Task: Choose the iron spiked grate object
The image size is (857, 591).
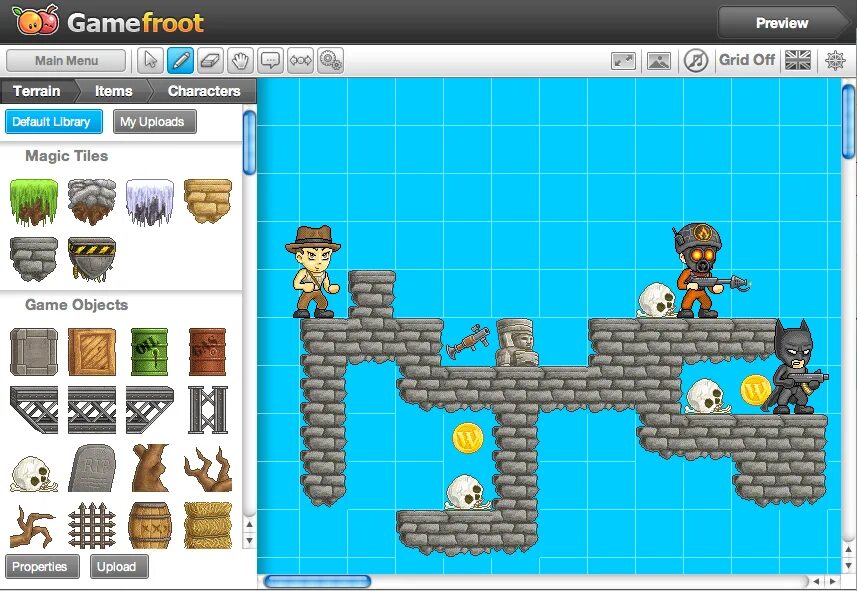Action: 92,525
